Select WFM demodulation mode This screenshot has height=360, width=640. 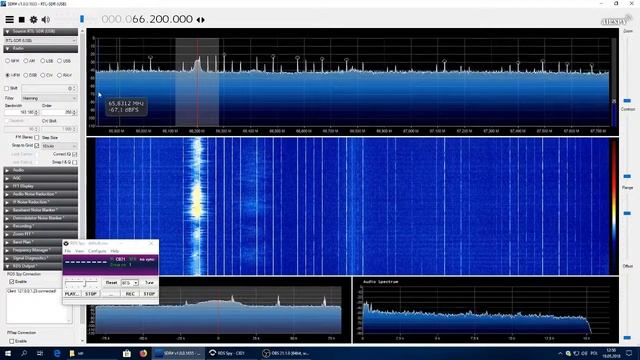coord(13,75)
